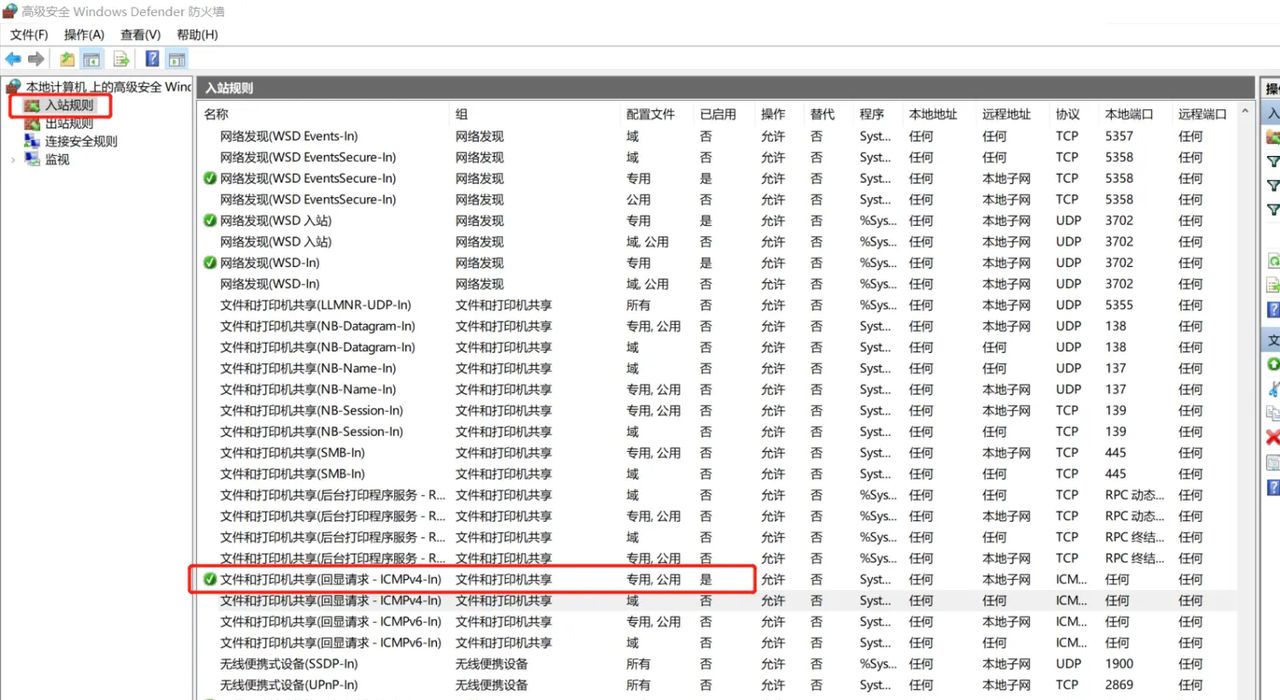Open the 查看(V) menu
Screen dimensions: 1280x700
[x=140, y=34]
